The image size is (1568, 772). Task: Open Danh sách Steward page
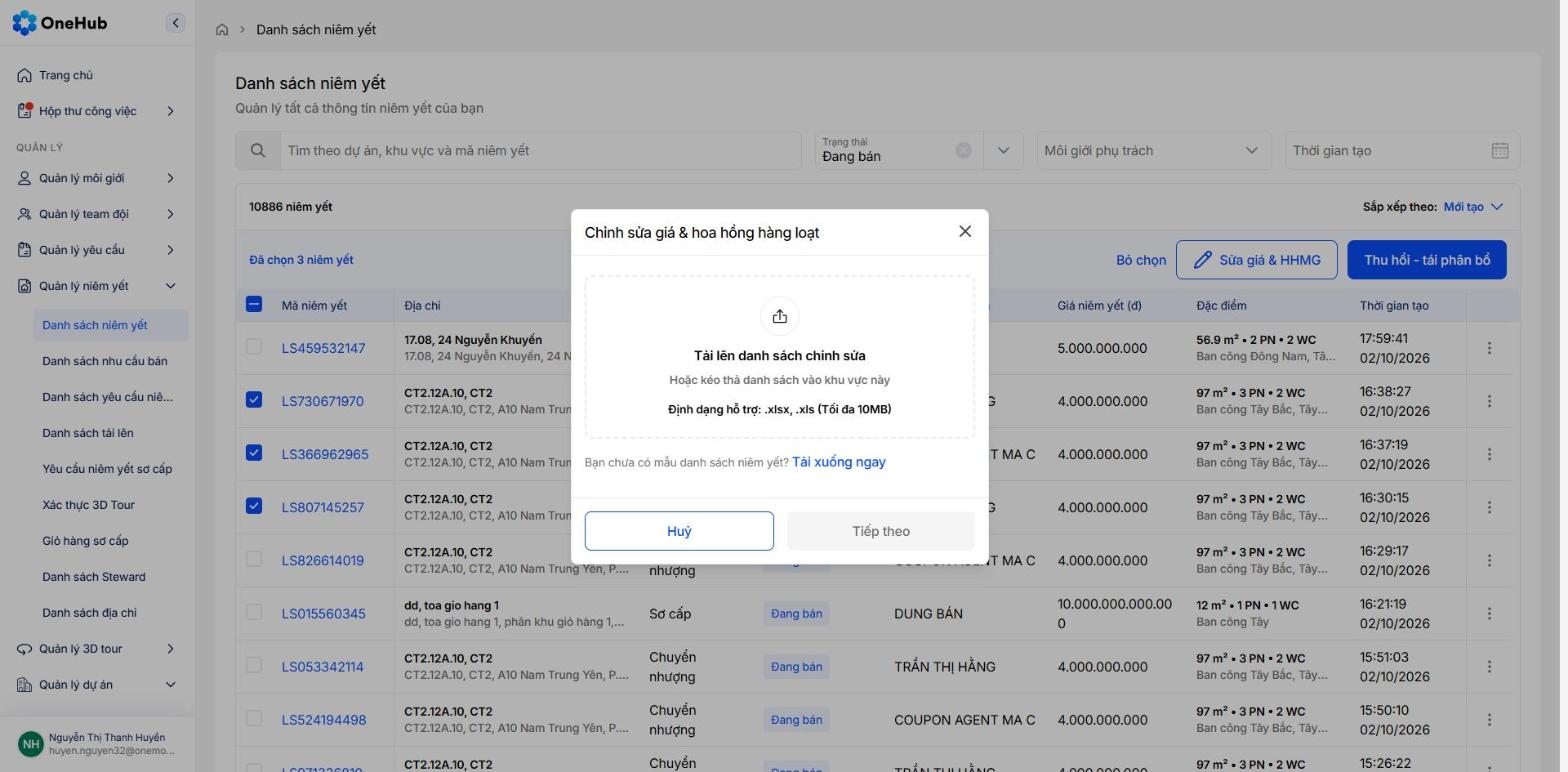point(94,577)
